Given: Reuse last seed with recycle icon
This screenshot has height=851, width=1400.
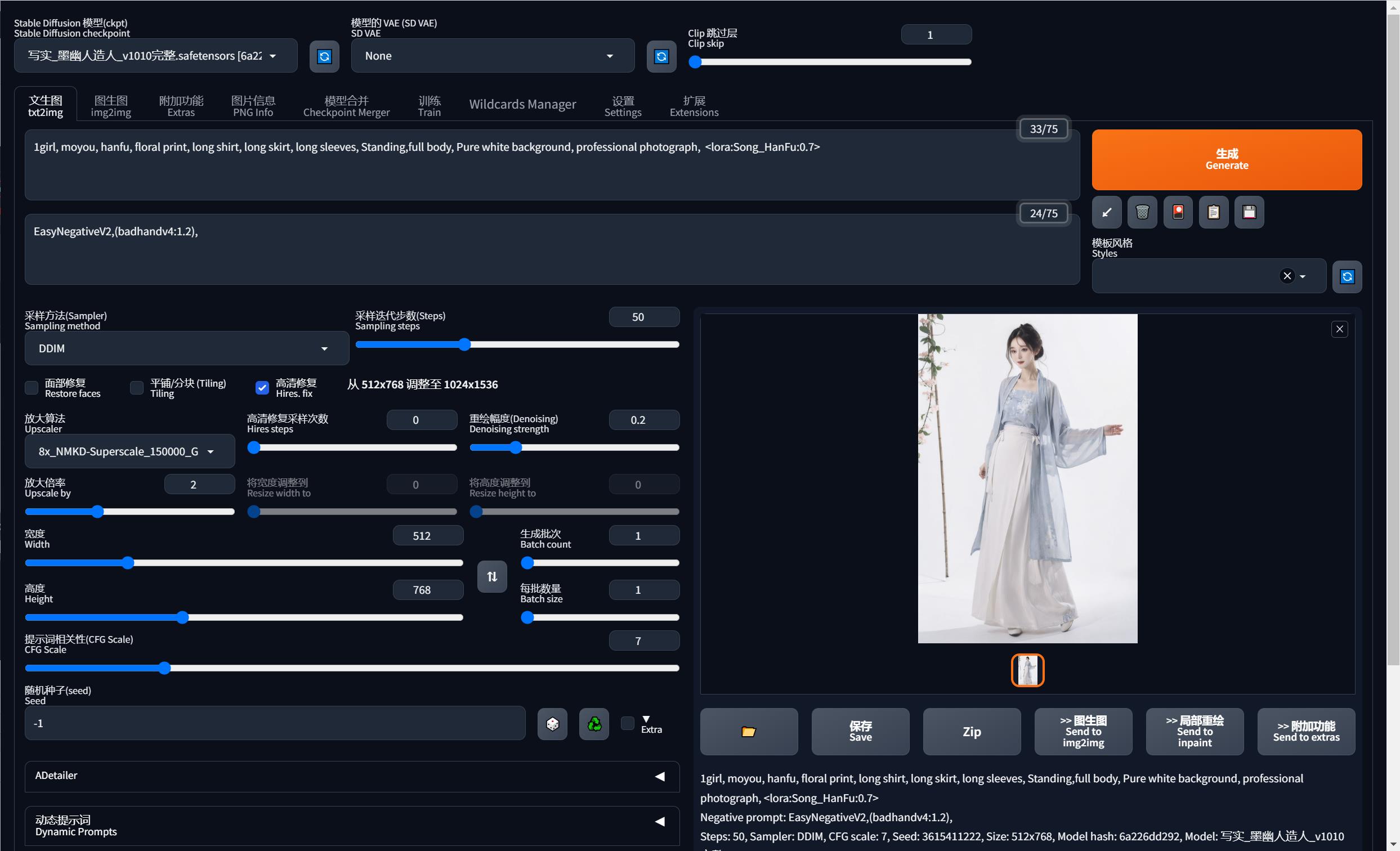Looking at the screenshot, I should tap(594, 724).
